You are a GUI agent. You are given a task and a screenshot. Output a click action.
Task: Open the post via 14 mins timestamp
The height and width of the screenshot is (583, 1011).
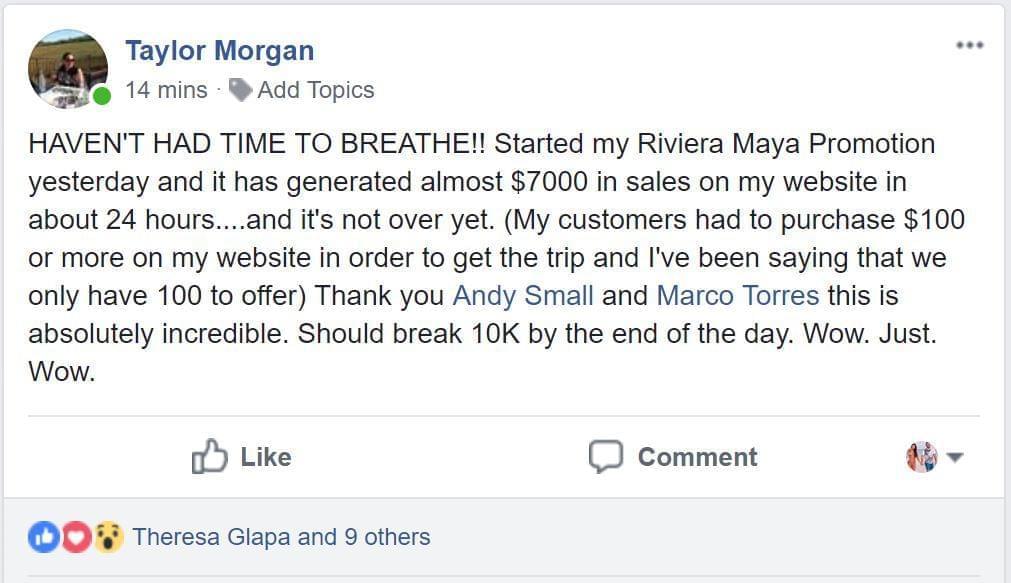tap(166, 90)
